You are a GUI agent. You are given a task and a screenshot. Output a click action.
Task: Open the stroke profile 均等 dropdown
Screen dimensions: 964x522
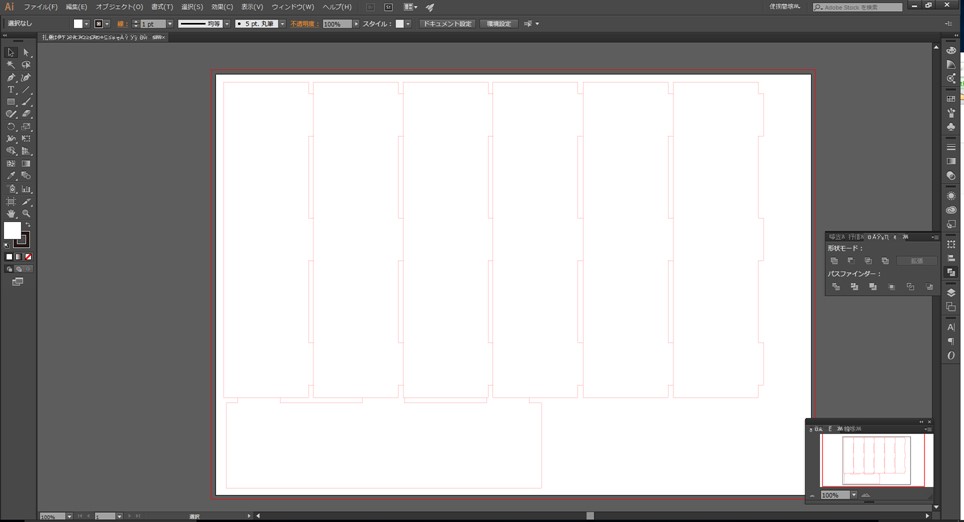227,24
